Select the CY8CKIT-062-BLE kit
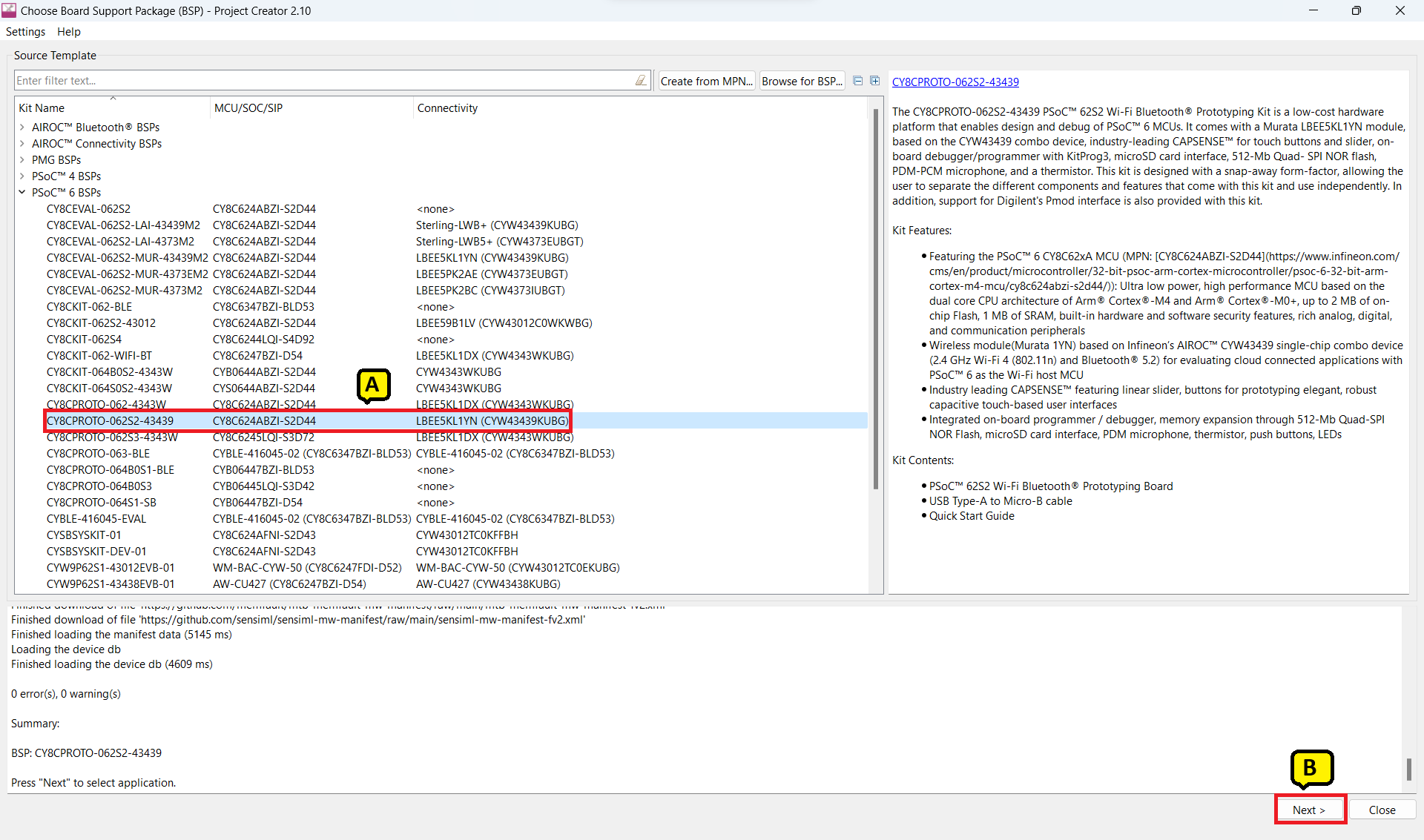The height and width of the screenshot is (840, 1424). point(89,307)
